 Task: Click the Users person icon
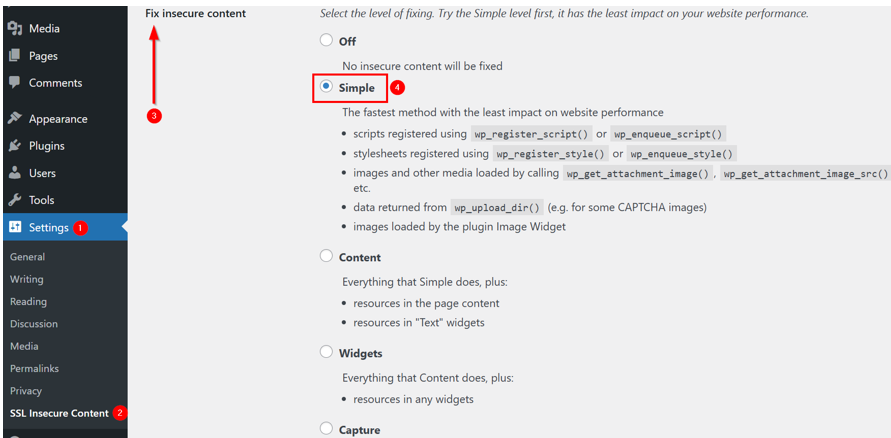pos(15,173)
